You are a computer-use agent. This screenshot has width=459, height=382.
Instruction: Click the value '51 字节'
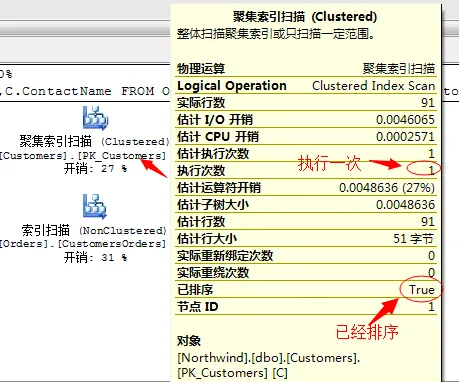click(x=414, y=239)
